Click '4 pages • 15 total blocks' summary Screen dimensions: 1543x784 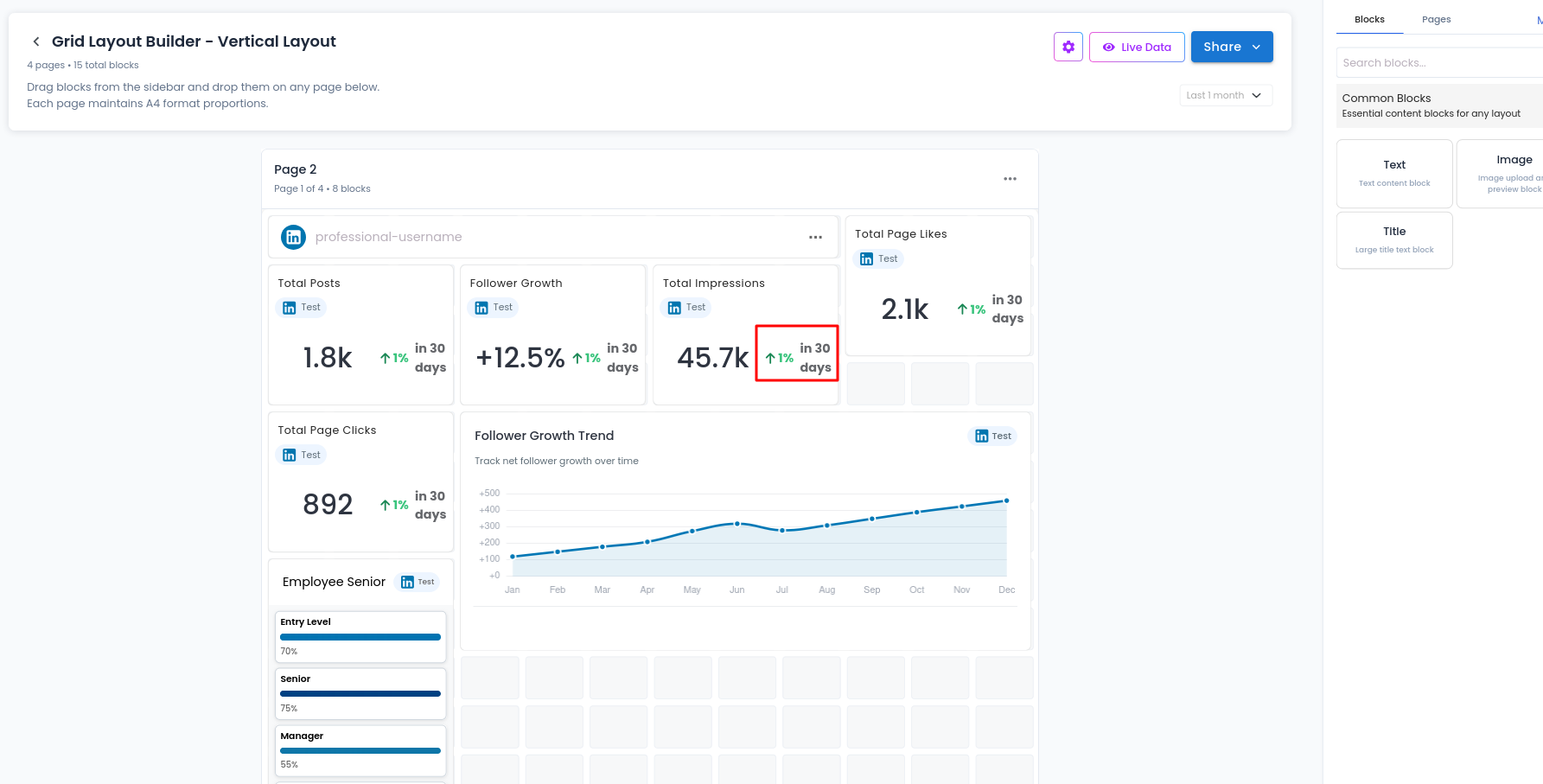point(83,65)
